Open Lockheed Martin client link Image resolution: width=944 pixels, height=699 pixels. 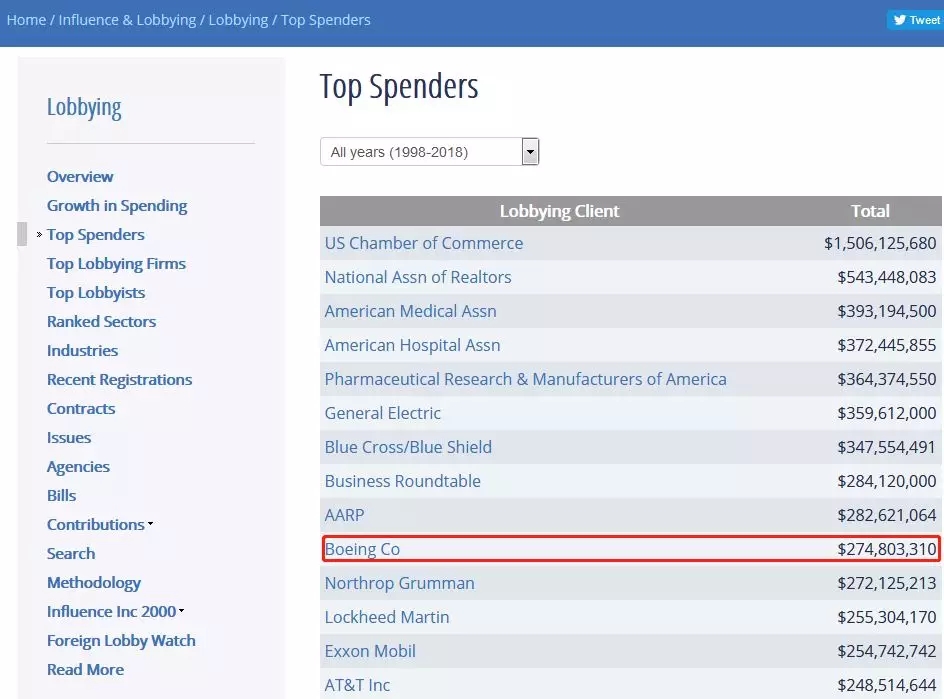click(387, 617)
